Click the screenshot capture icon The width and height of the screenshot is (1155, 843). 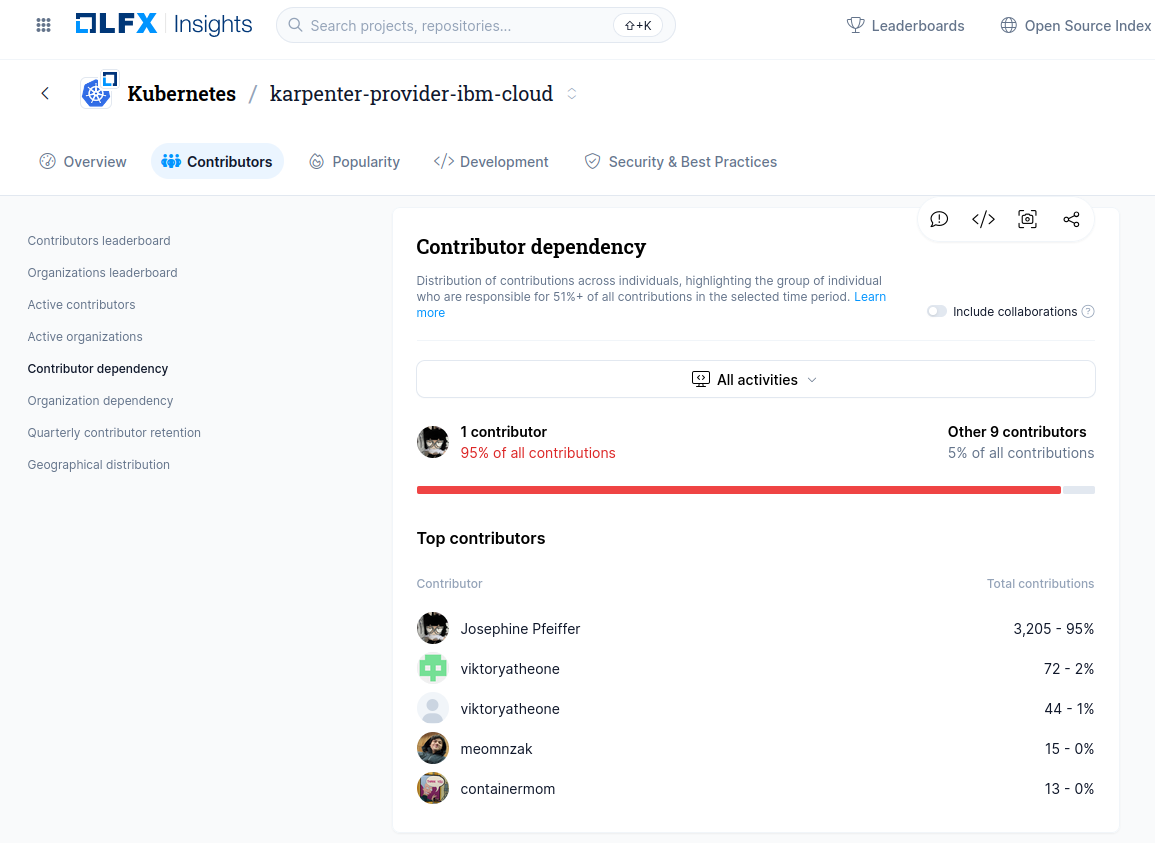(1027, 220)
